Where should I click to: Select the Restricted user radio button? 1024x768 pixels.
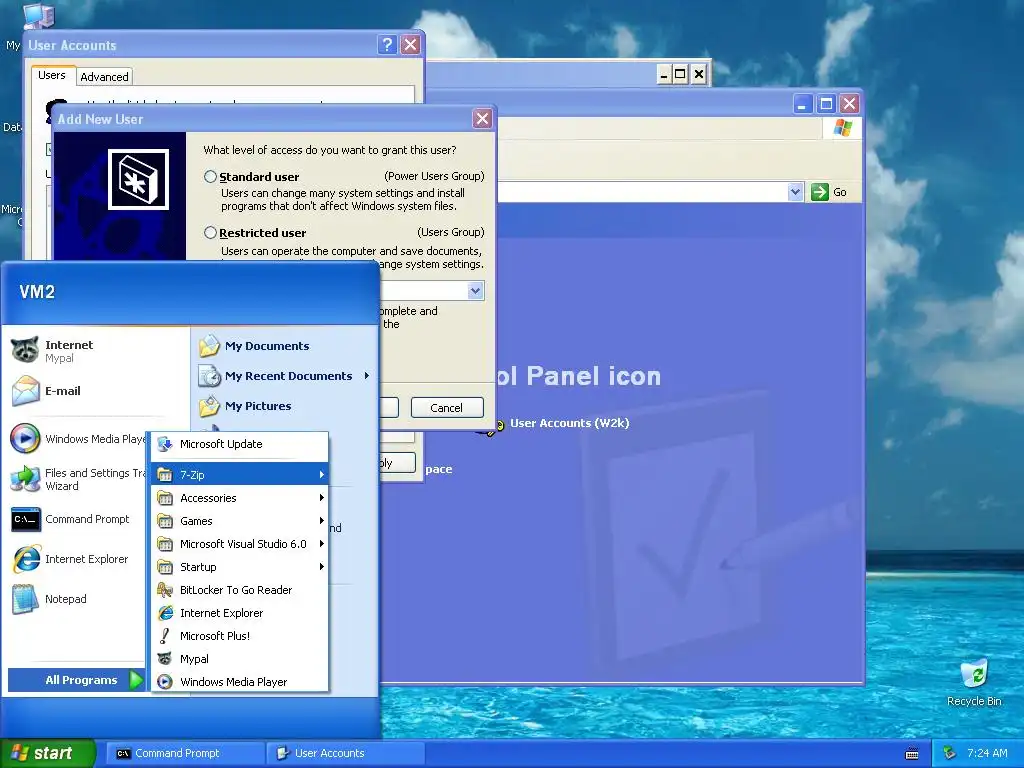210,232
